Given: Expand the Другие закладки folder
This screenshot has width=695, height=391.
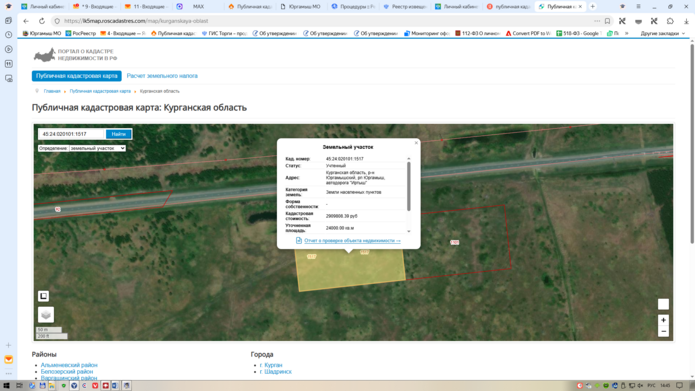Looking at the screenshot, I should click(662, 33).
